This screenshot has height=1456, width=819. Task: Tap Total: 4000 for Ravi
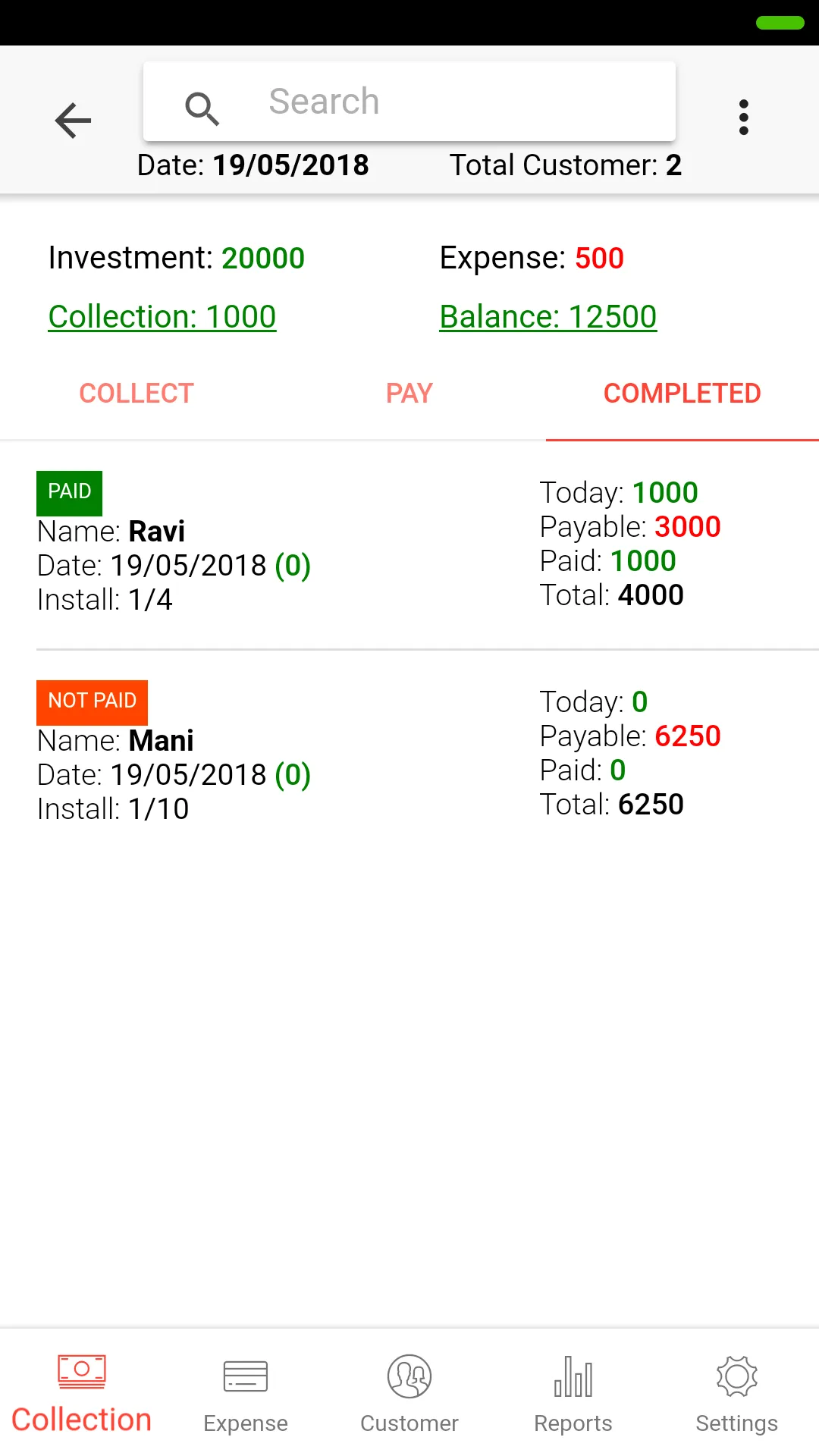point(612,595)
